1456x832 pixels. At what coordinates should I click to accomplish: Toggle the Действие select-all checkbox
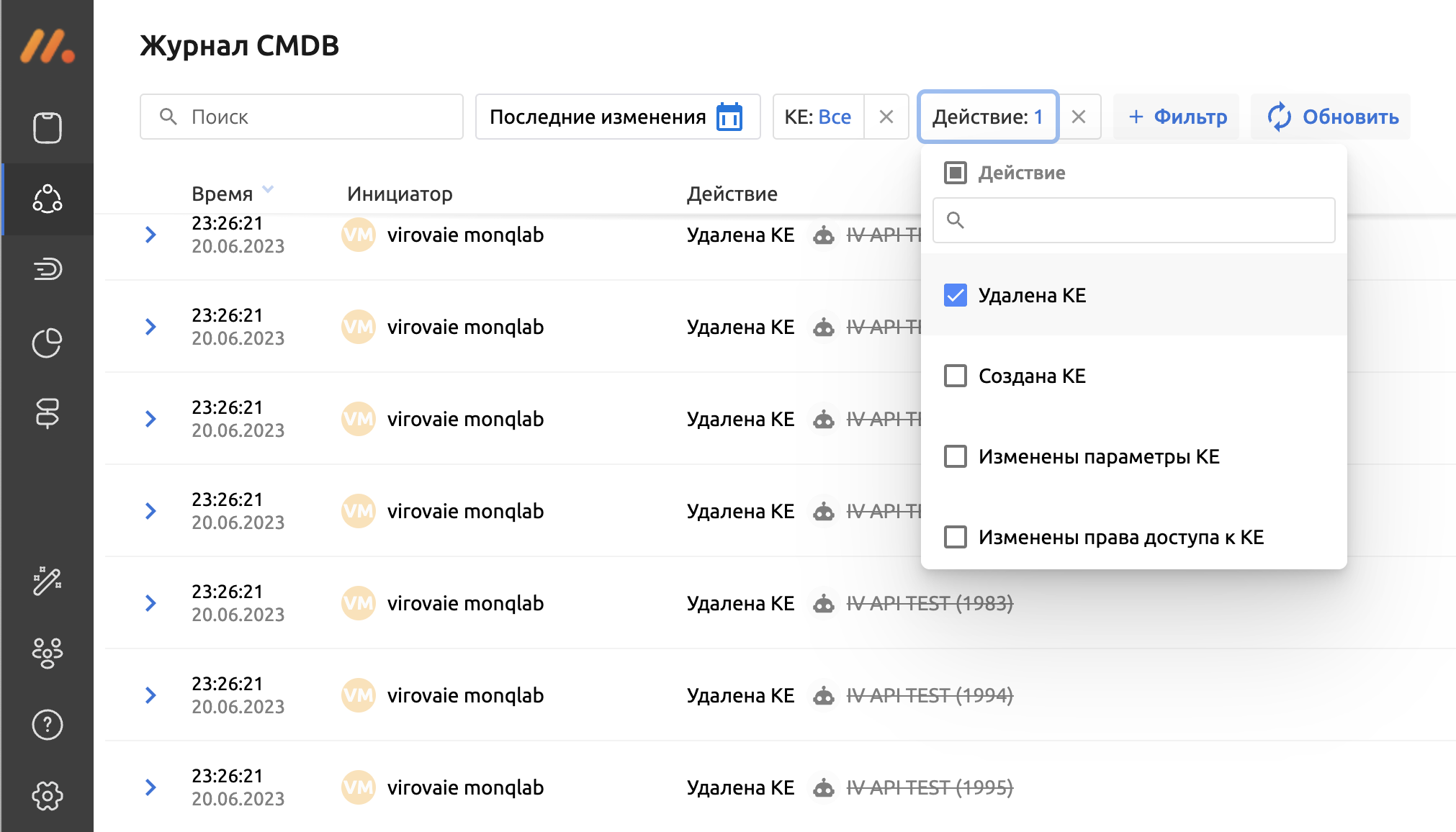click(956, 173)
